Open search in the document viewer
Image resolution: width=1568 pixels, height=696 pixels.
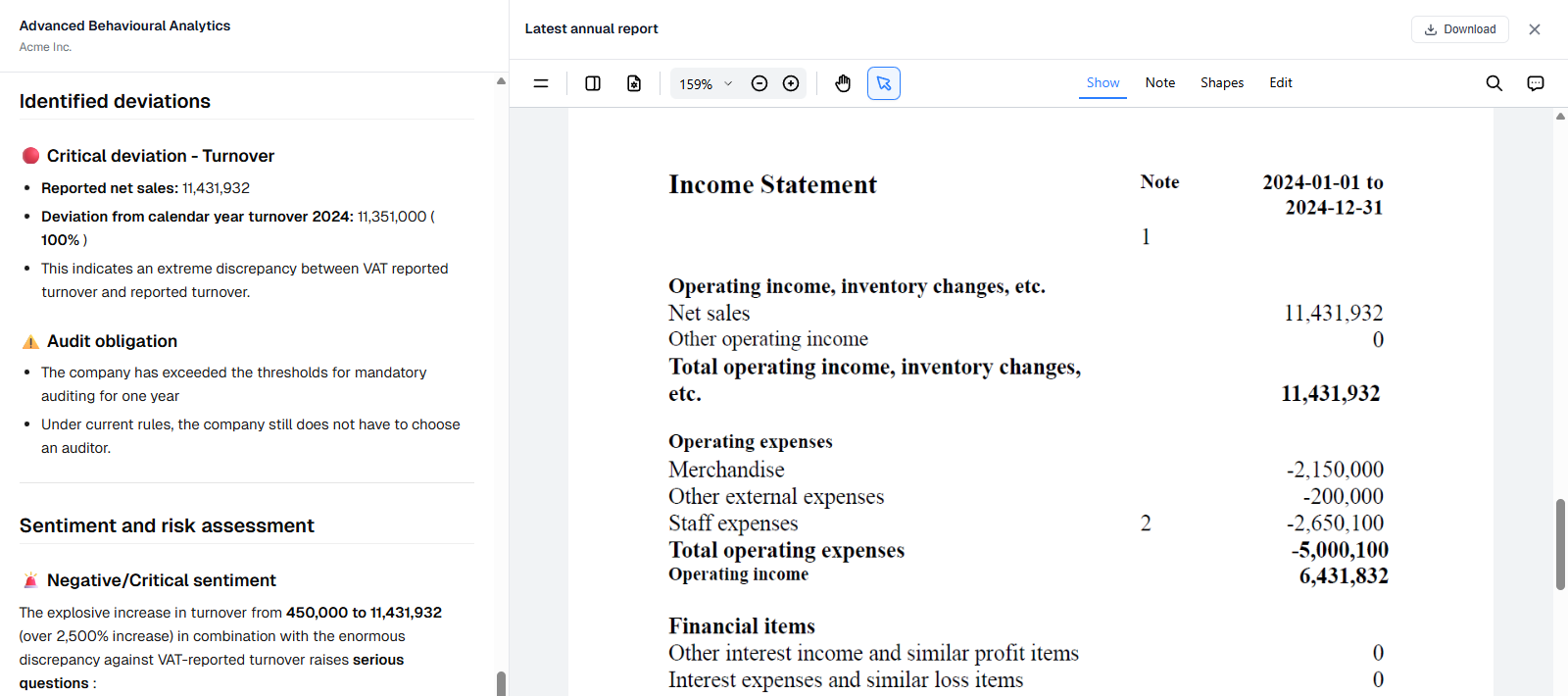tap(1494, 83)
